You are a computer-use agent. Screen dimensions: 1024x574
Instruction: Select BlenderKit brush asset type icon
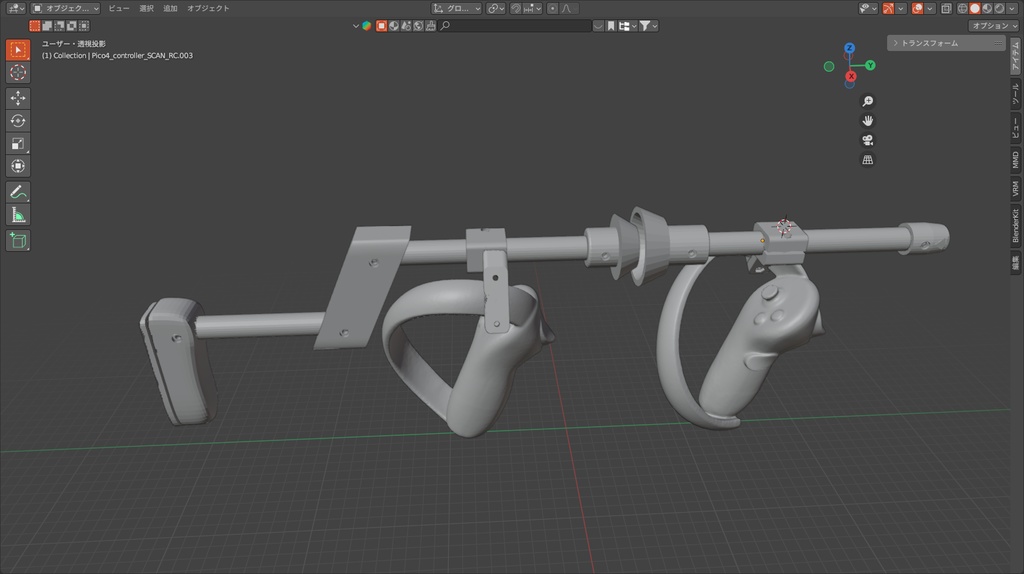pos(430,26)
